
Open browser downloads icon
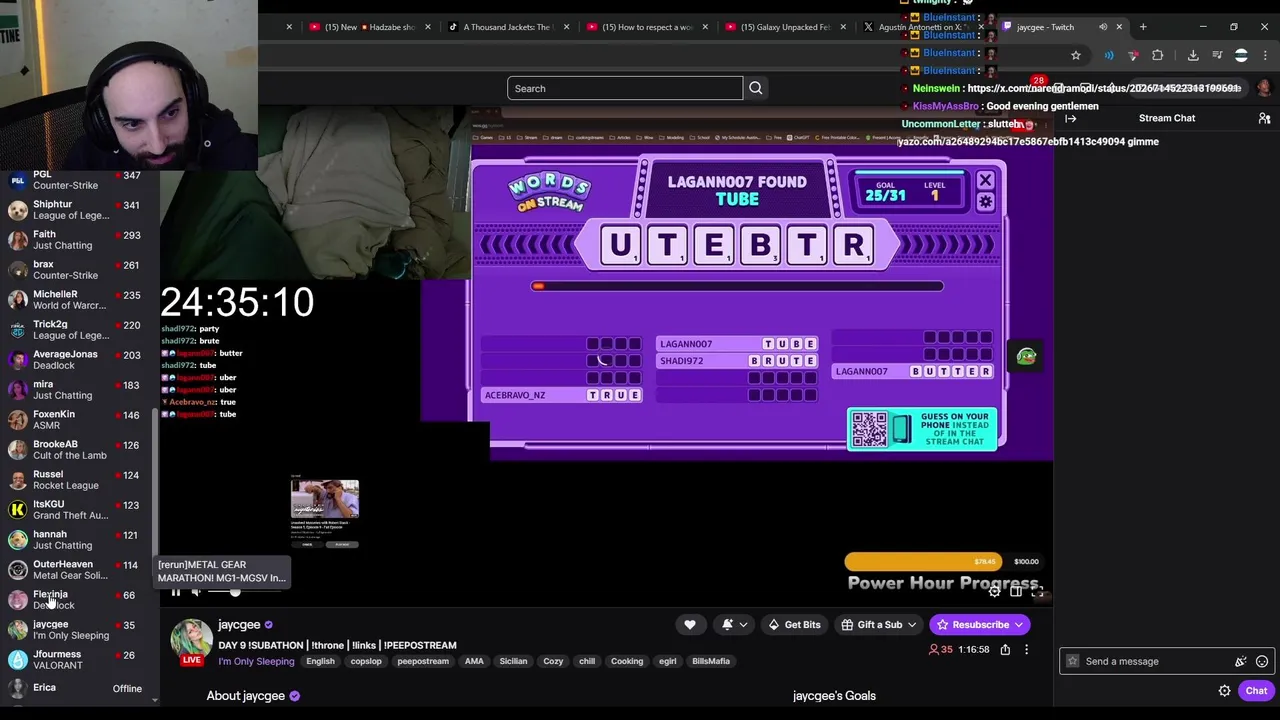[x=1193, y=55]
